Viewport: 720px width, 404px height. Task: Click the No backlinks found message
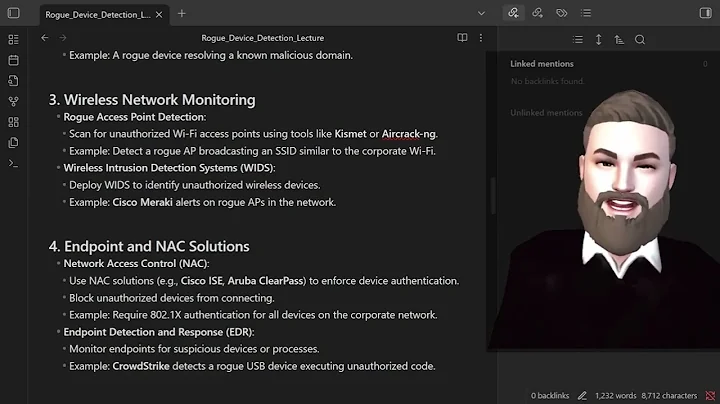[x=547, y=81]
